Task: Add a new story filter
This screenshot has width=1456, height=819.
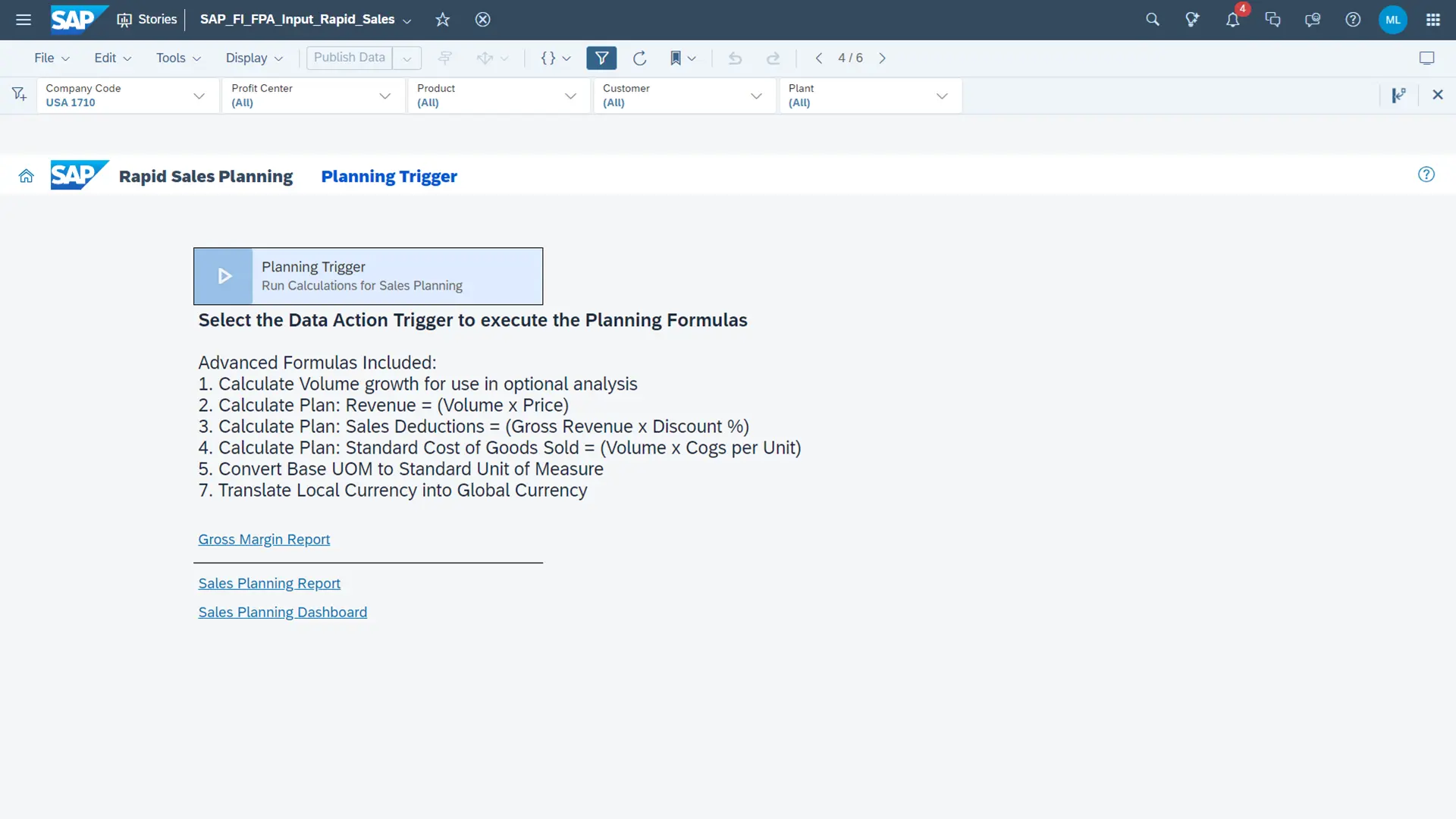Action: (x=19, y=94)
